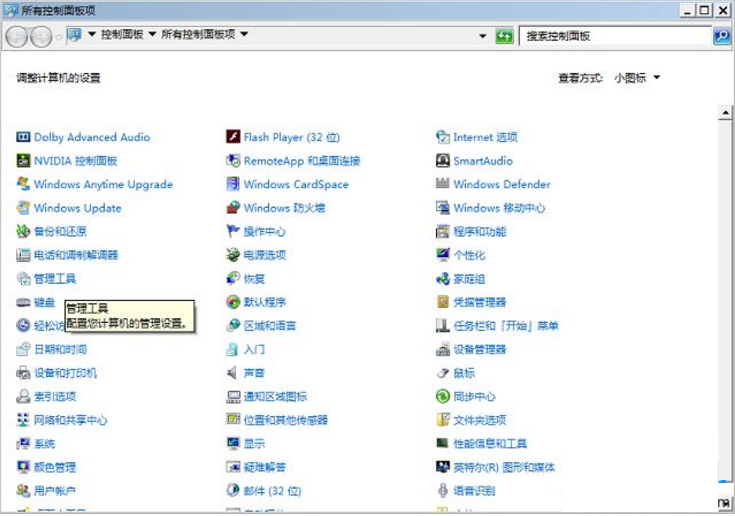This screenshot has height=516, width=735.
Task: Click the 电源选项 icon
Action: pos(233,255)
